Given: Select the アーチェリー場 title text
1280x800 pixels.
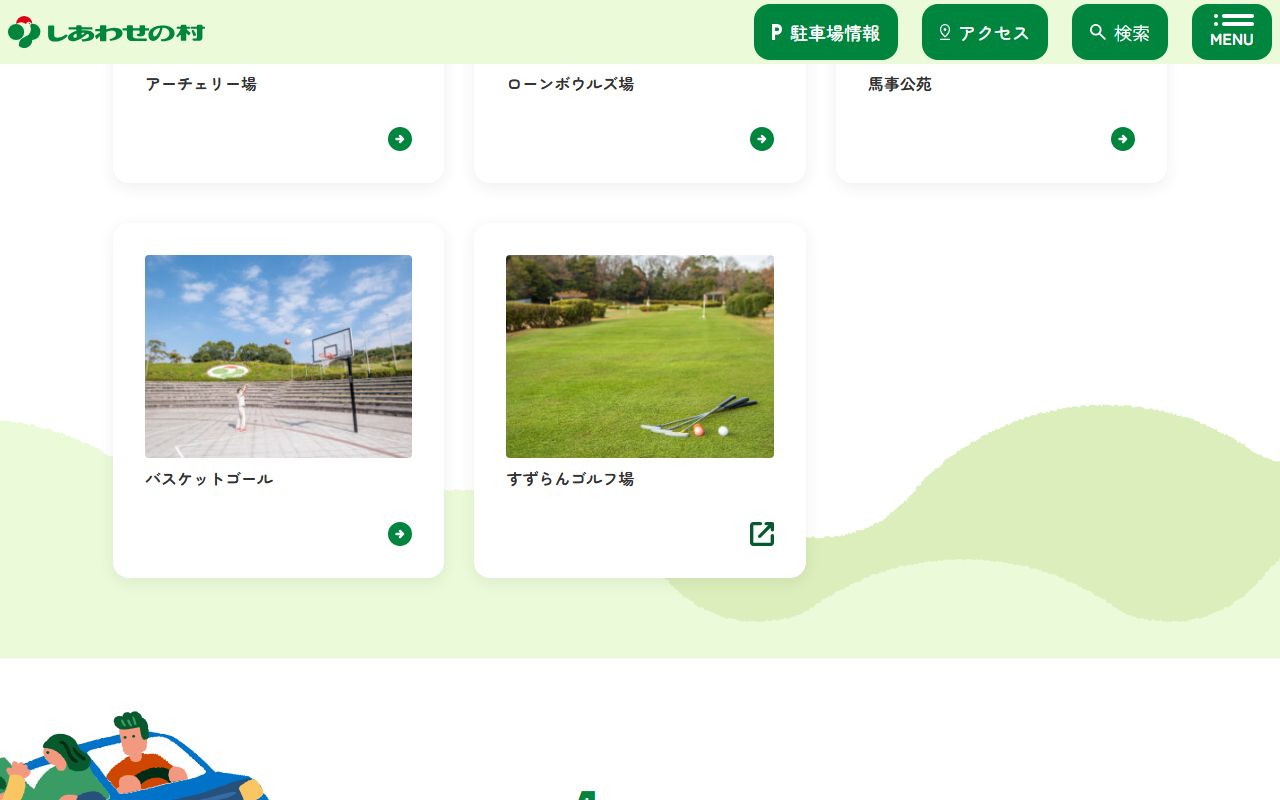Looking at the screenshot, I should click(201, 84).
